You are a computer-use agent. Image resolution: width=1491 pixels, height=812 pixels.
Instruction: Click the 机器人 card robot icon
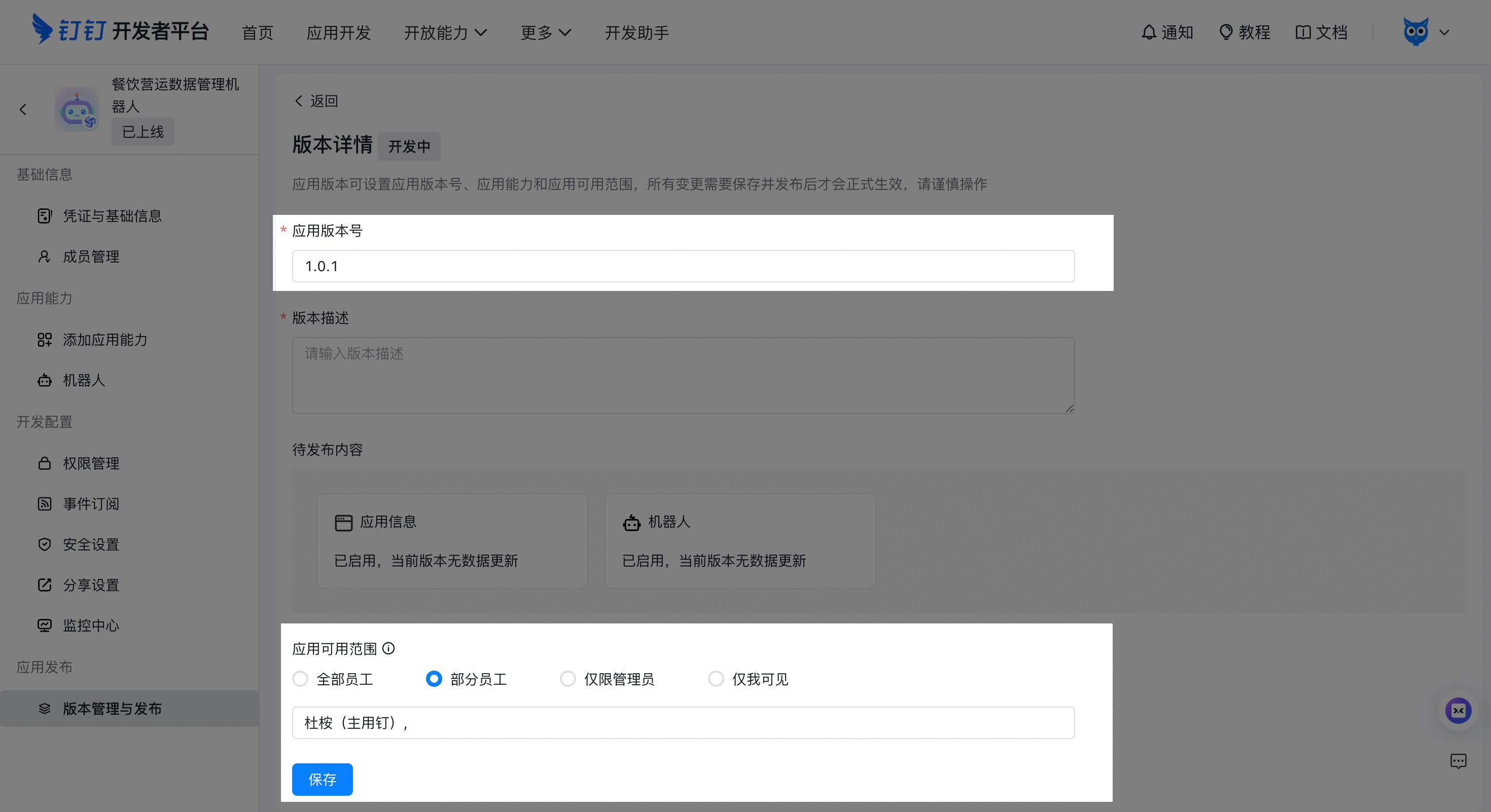(631, 523)
